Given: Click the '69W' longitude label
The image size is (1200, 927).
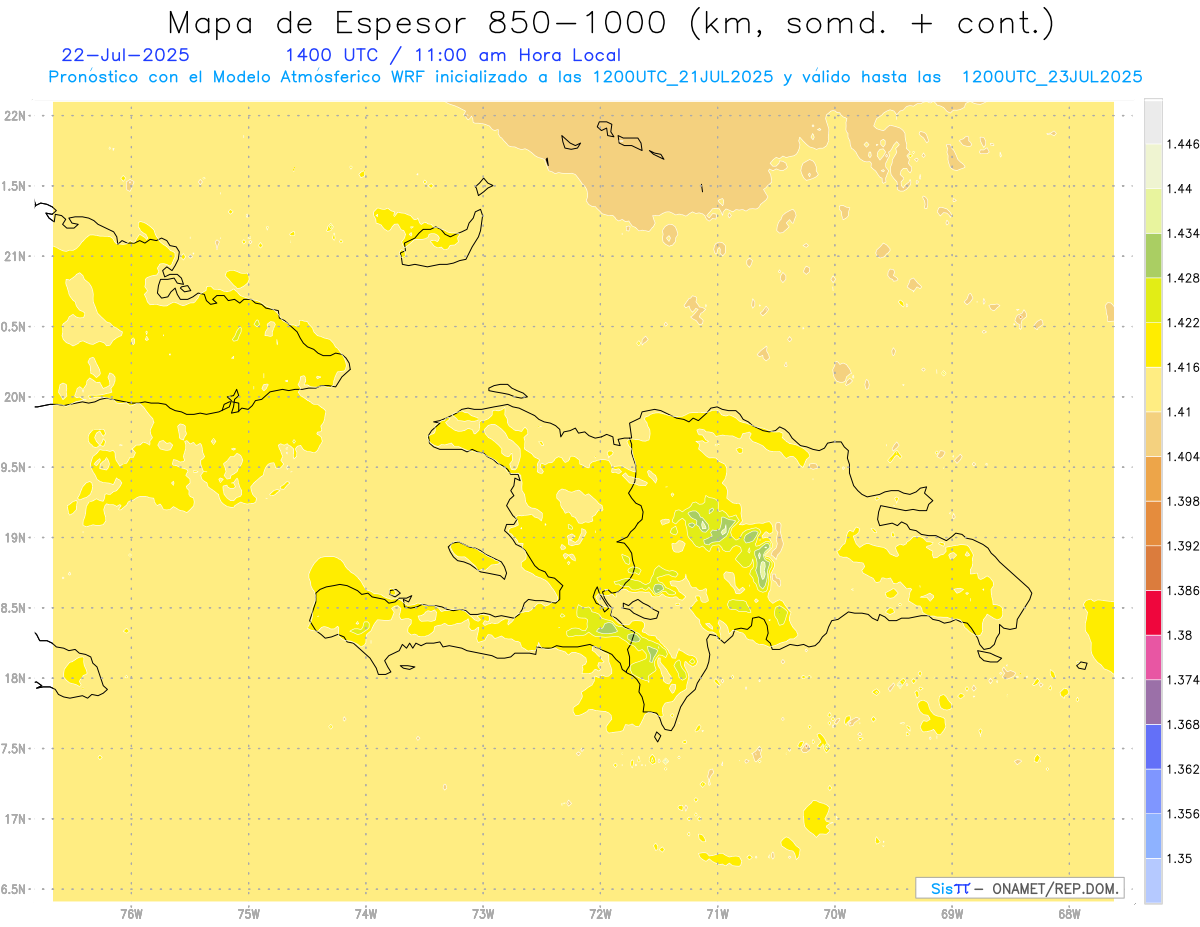Looking at the screenshot, I should point(952,914).
